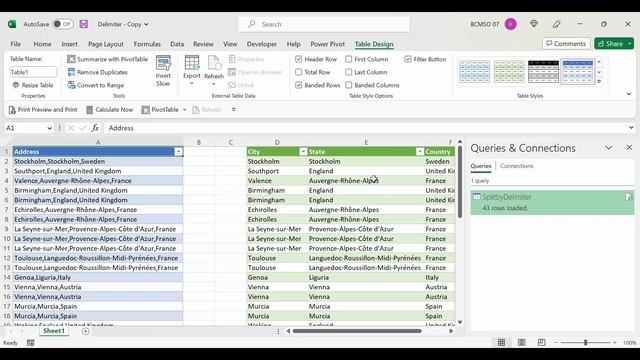Switch to the Power Pivot tab
This screenshot has height=360, width=640.
click(x=327, y=44)
